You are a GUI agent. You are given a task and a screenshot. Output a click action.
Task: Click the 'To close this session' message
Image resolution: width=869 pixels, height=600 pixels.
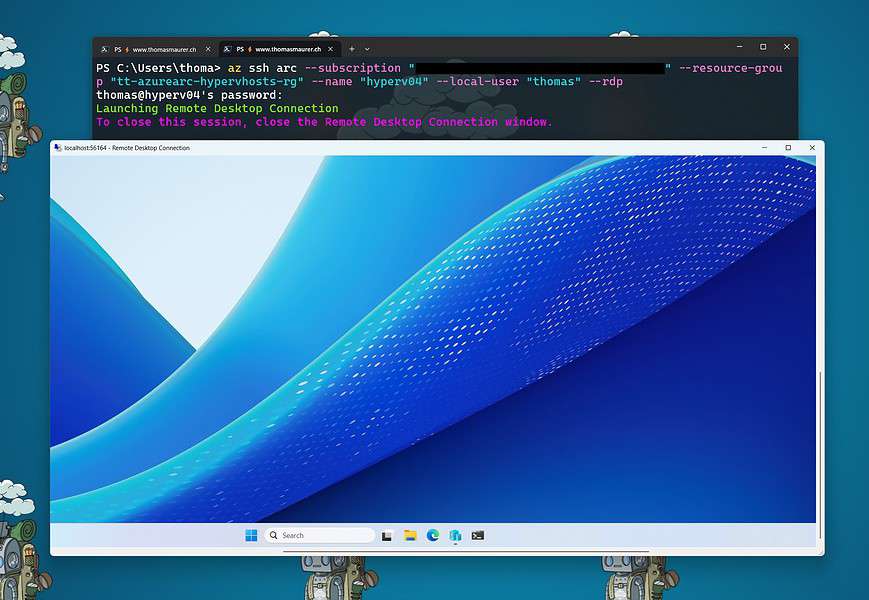coord(324,122)
